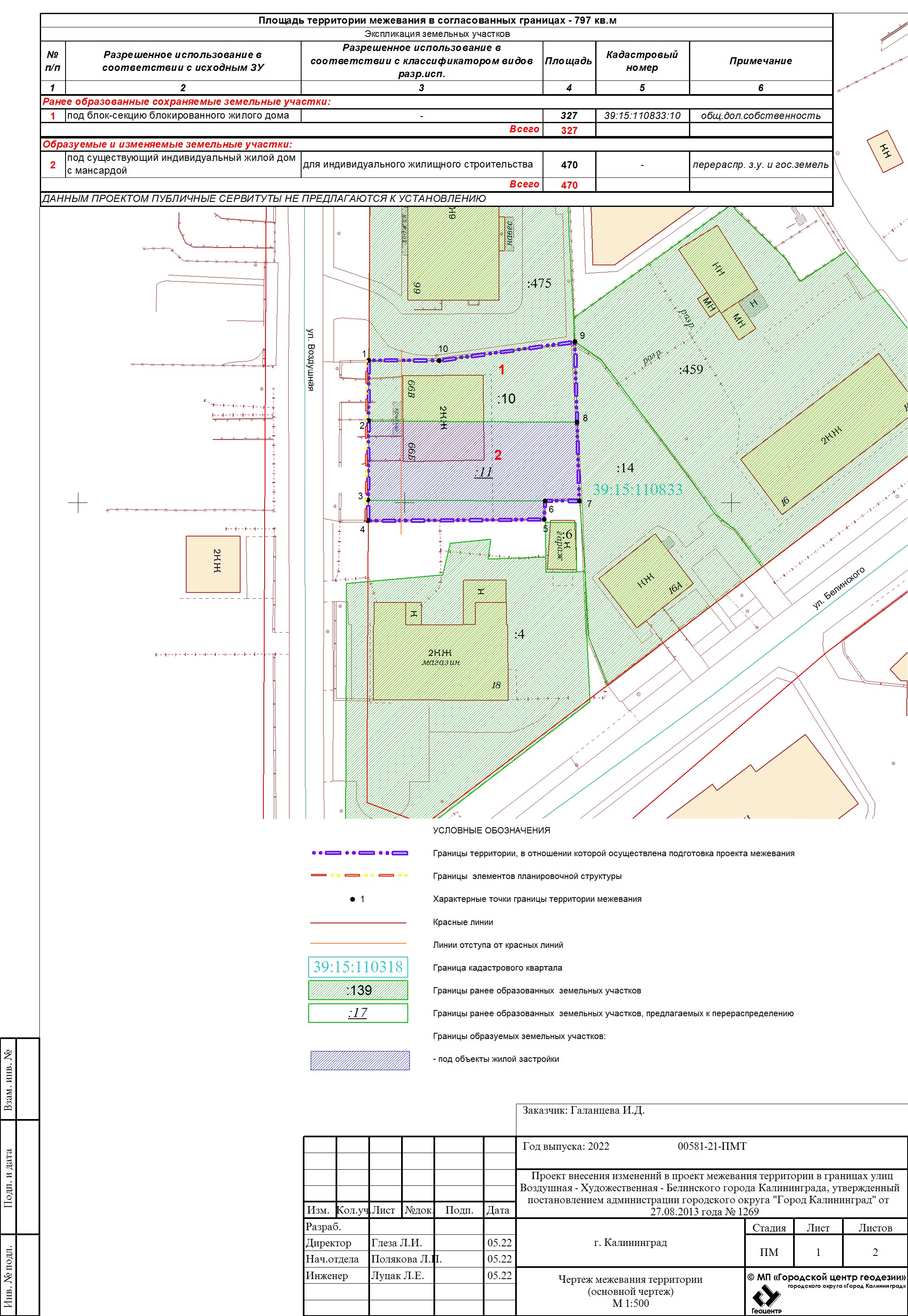Click red parcel number 2 on the map

click(x=498, y=455)
